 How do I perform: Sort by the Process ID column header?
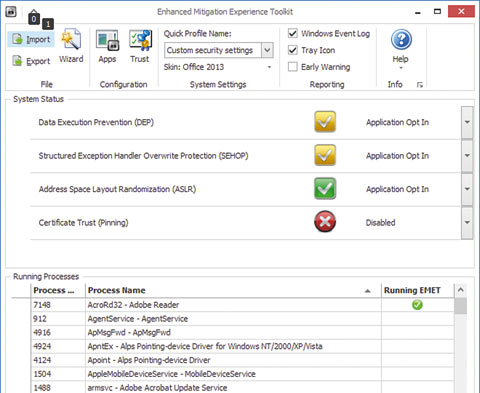[58, 290]
